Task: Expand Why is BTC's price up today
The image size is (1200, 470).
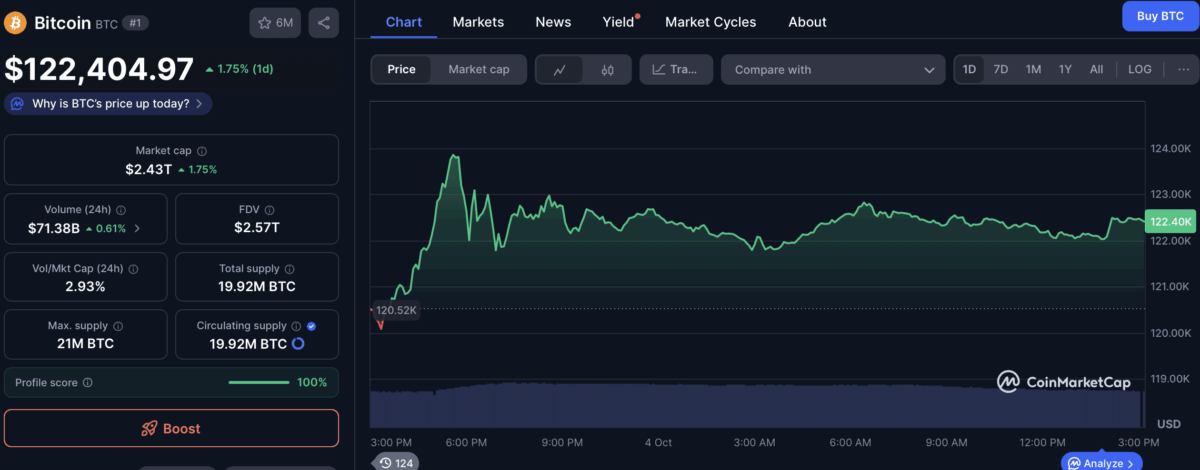Action: click(x=109, y=103)
